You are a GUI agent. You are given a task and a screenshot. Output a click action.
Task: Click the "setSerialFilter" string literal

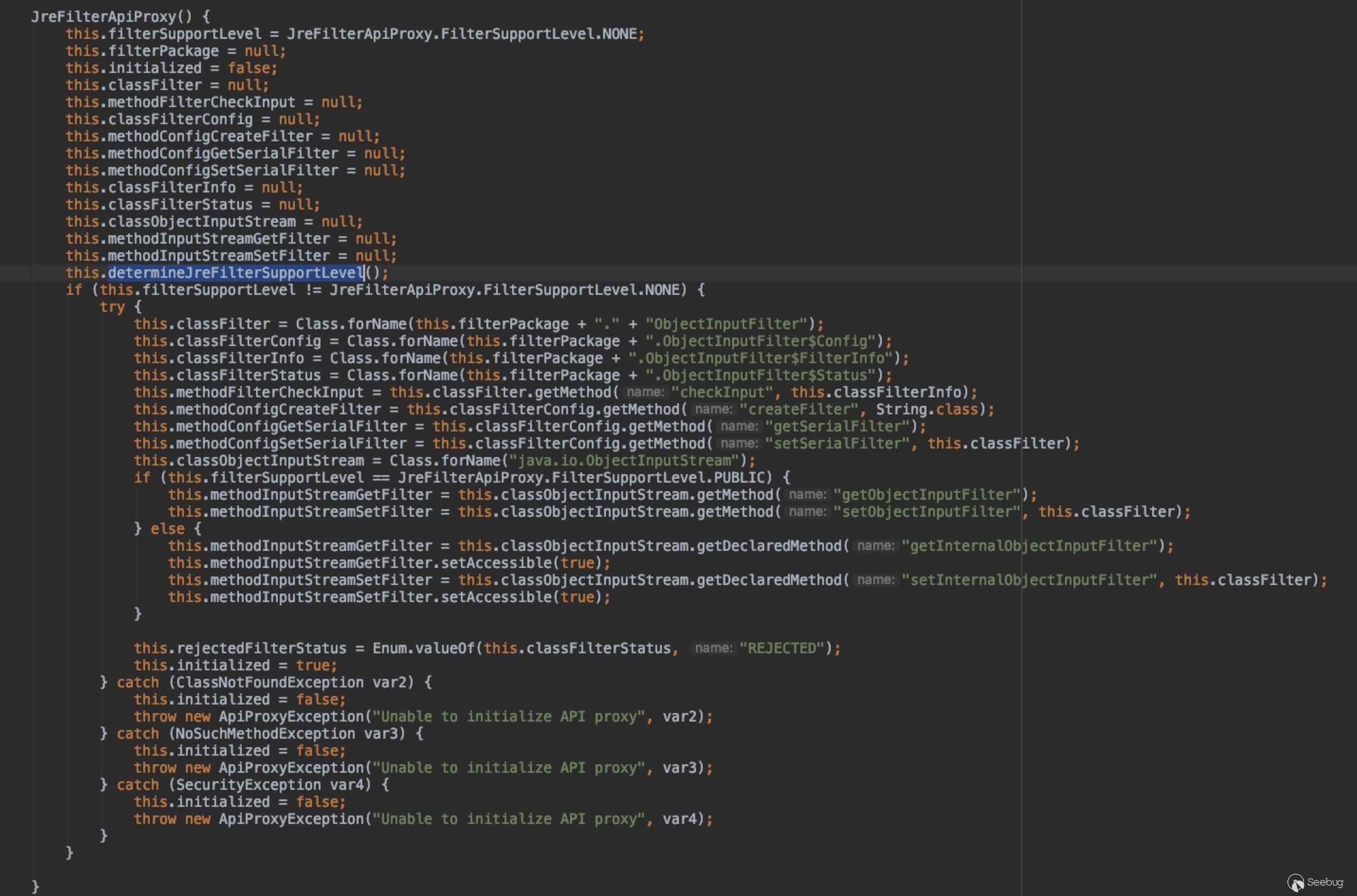[x=837, y=444]
